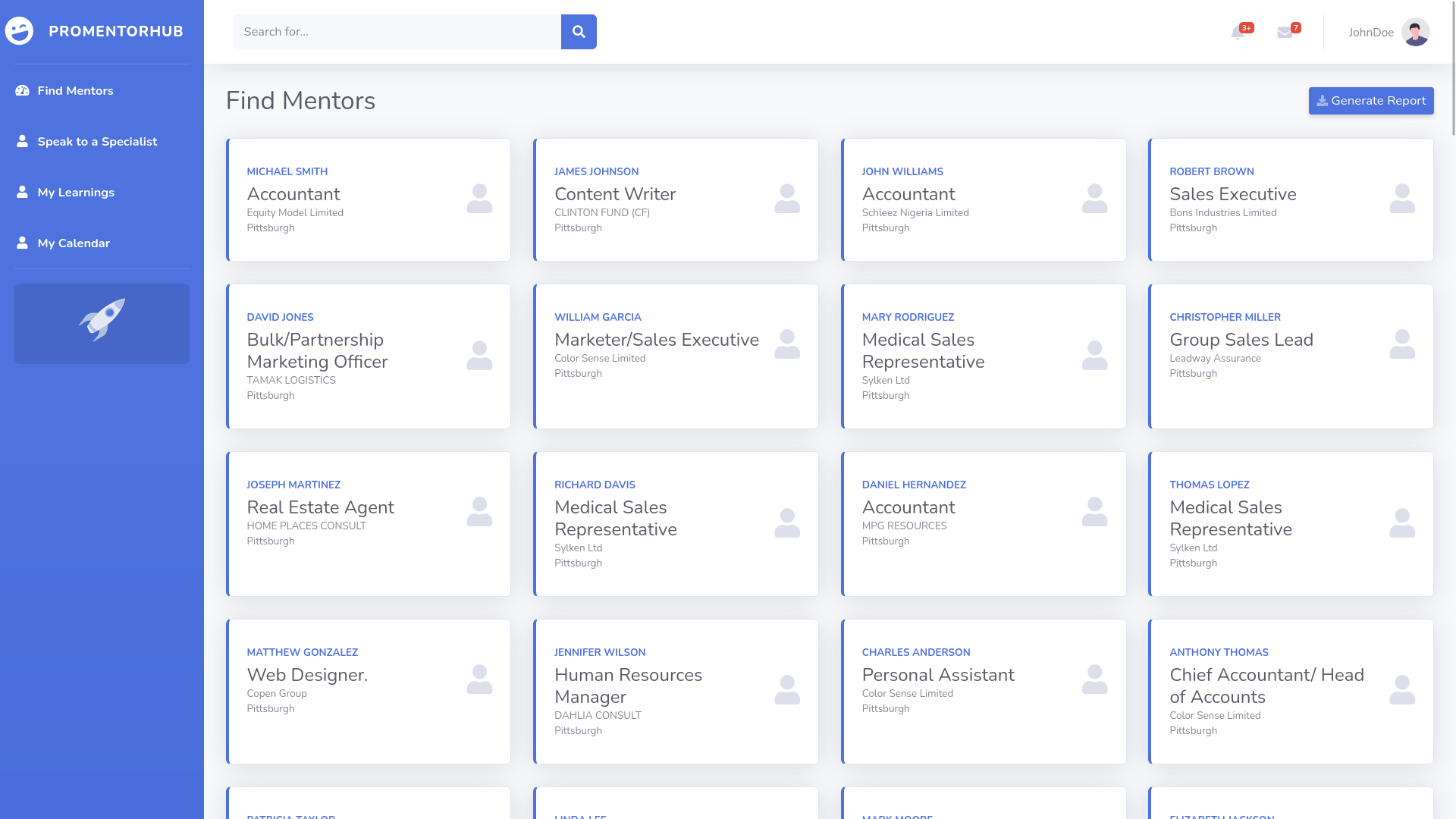Open My Calendar from sidebar
This screenshot has width=1456, height=819.
click(74, 243)
